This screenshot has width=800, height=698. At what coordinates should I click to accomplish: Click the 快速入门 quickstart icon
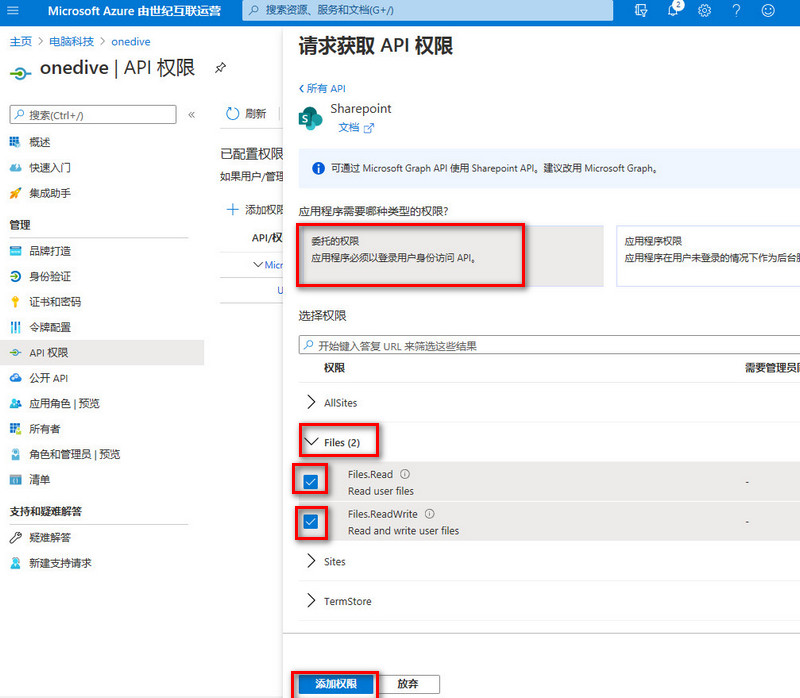point(15,167)
